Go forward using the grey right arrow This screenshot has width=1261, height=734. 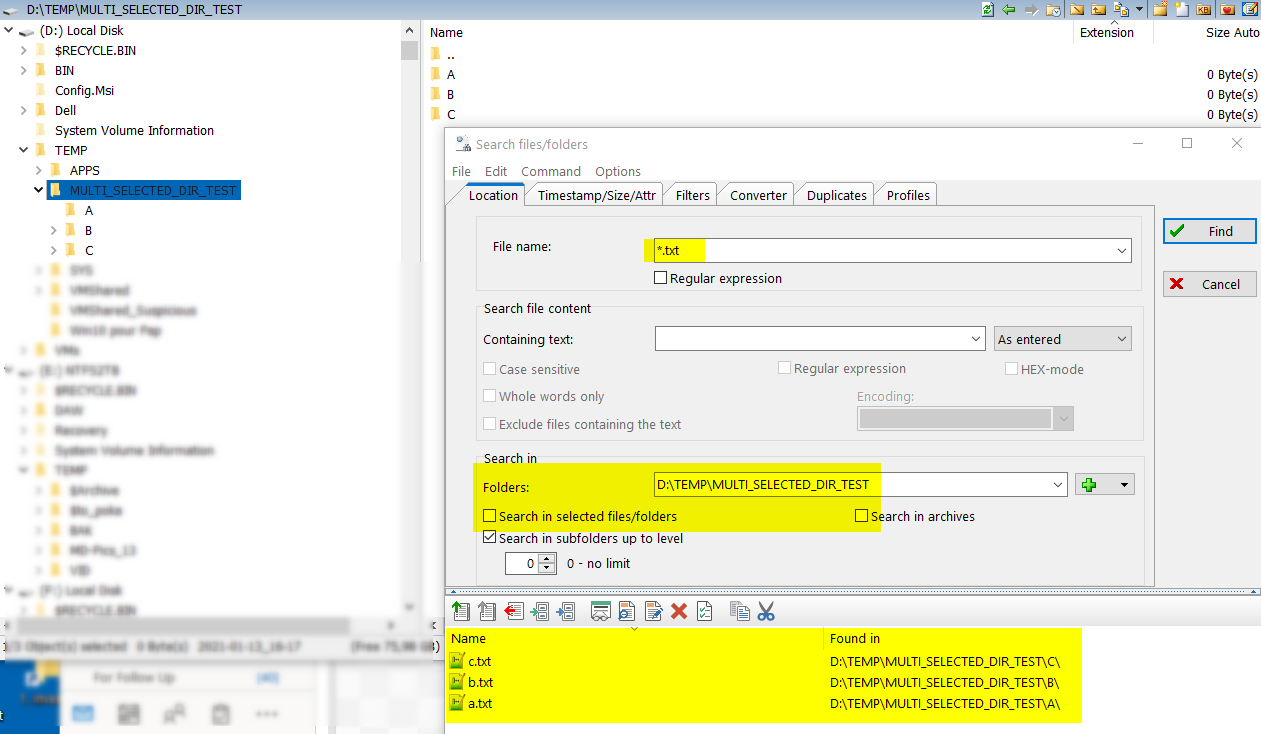[1030, 9]
